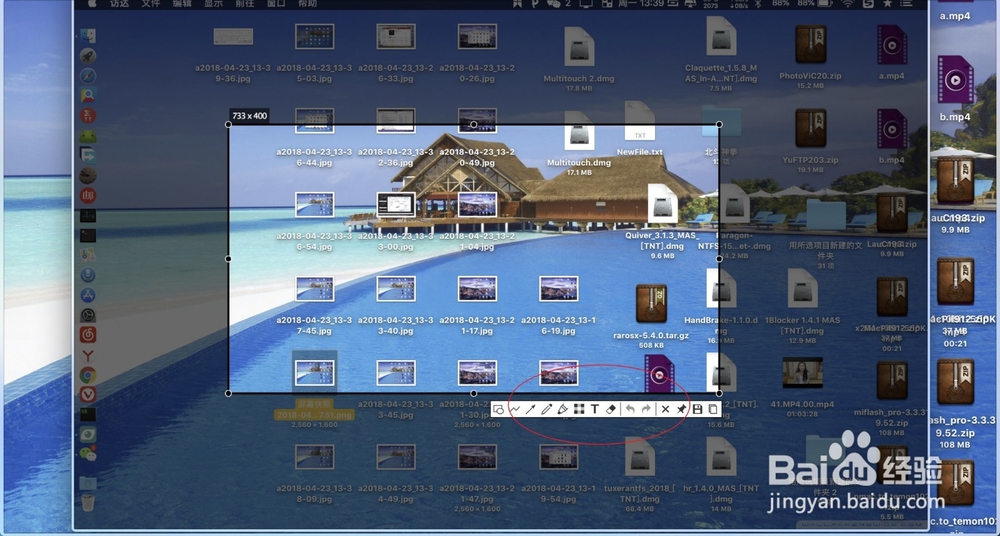Select the YuFTP203.zip archive
The image size is (1000, 536).
[x=811, y=128]
